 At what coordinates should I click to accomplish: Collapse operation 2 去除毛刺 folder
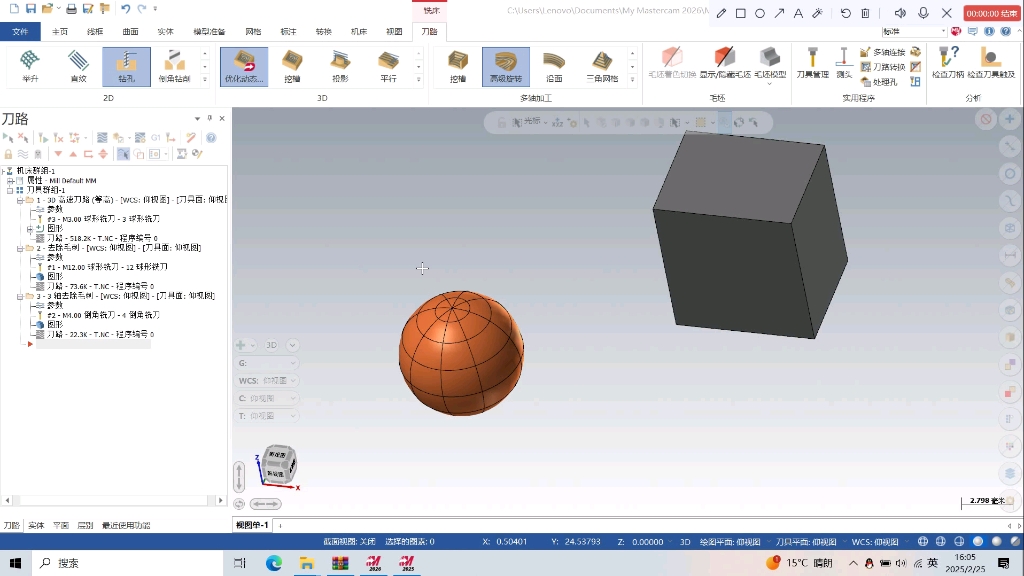click(x=20, y=248)
